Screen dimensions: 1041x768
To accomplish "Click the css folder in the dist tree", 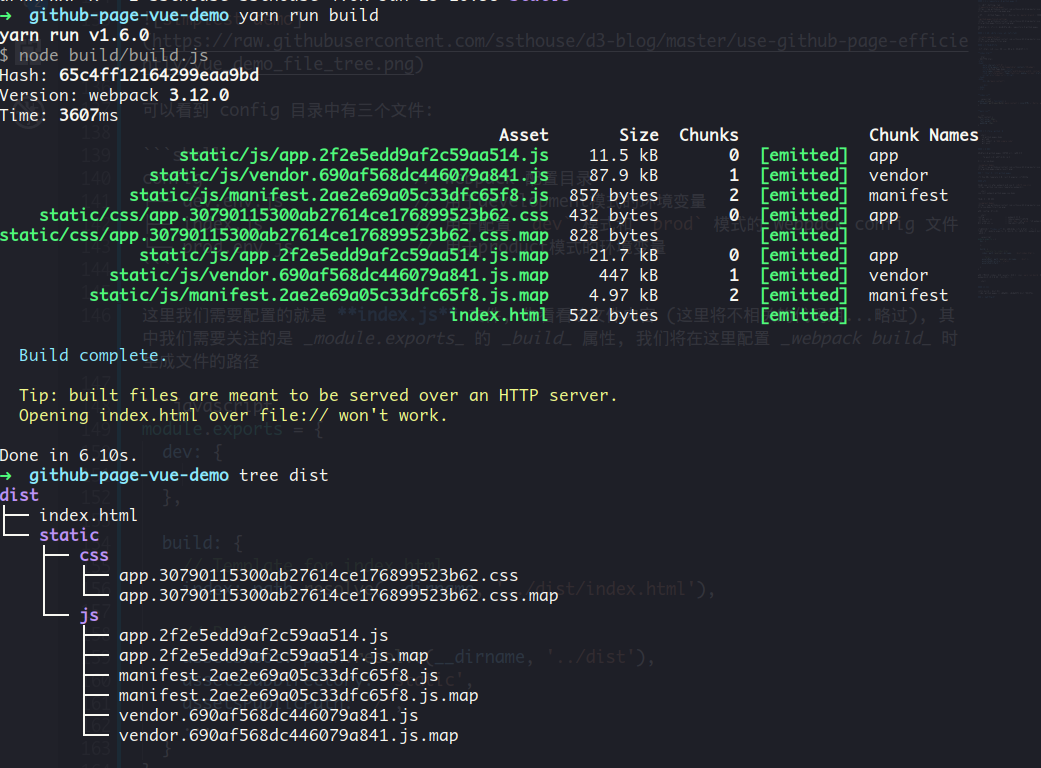I will 93,555.
